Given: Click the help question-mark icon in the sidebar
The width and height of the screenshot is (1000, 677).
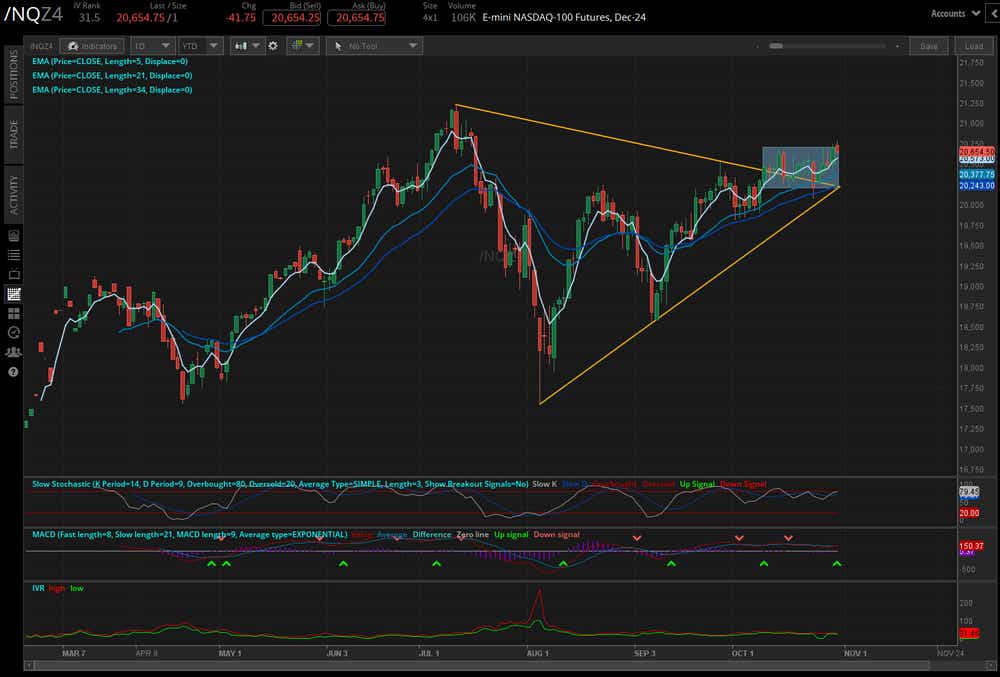Looking at the screenshot, I should click(x=12, y=372).
